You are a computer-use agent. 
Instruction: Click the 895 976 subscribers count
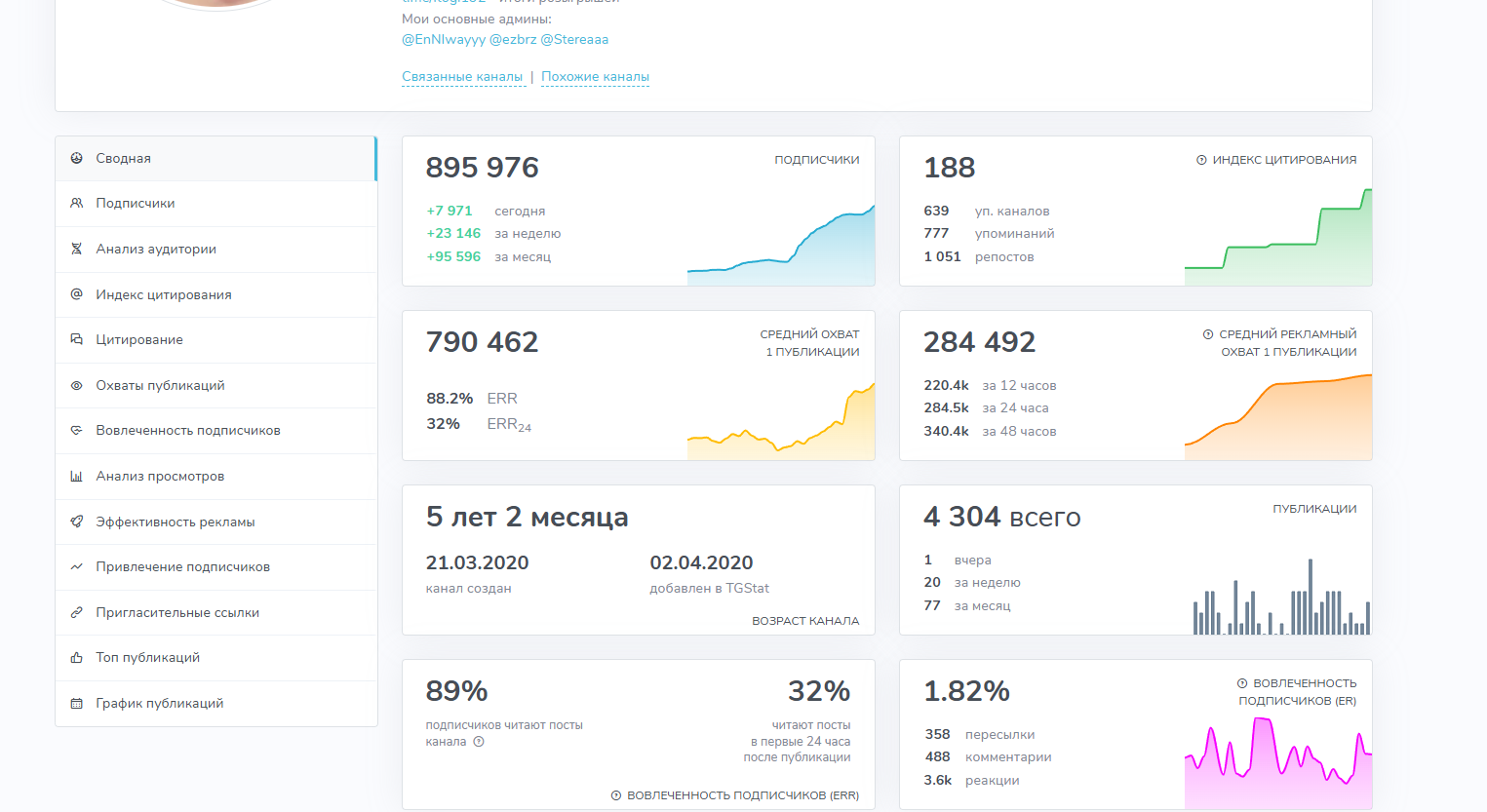[x=483, y=168]
